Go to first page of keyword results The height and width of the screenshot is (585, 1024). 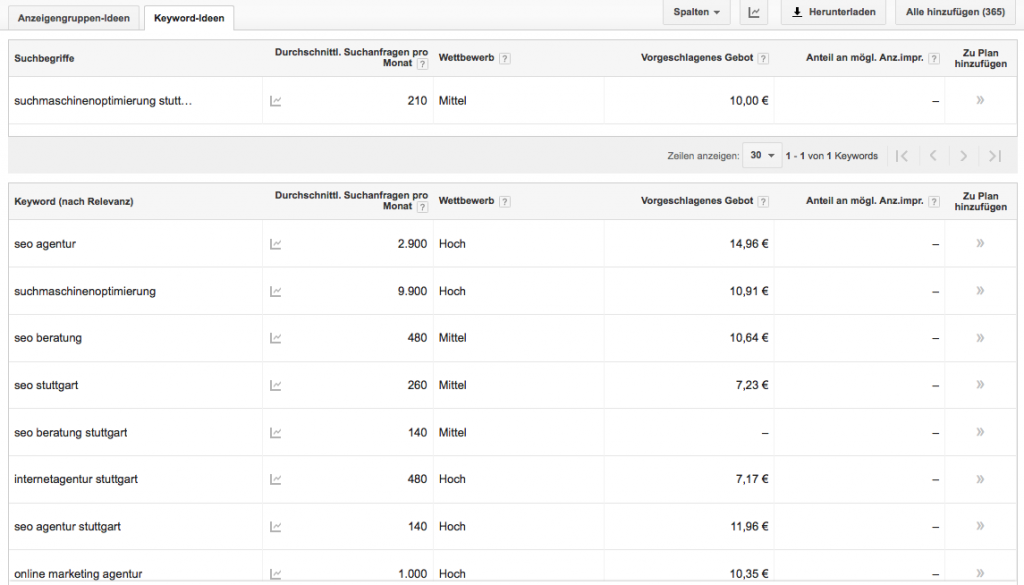pos(902,156)
